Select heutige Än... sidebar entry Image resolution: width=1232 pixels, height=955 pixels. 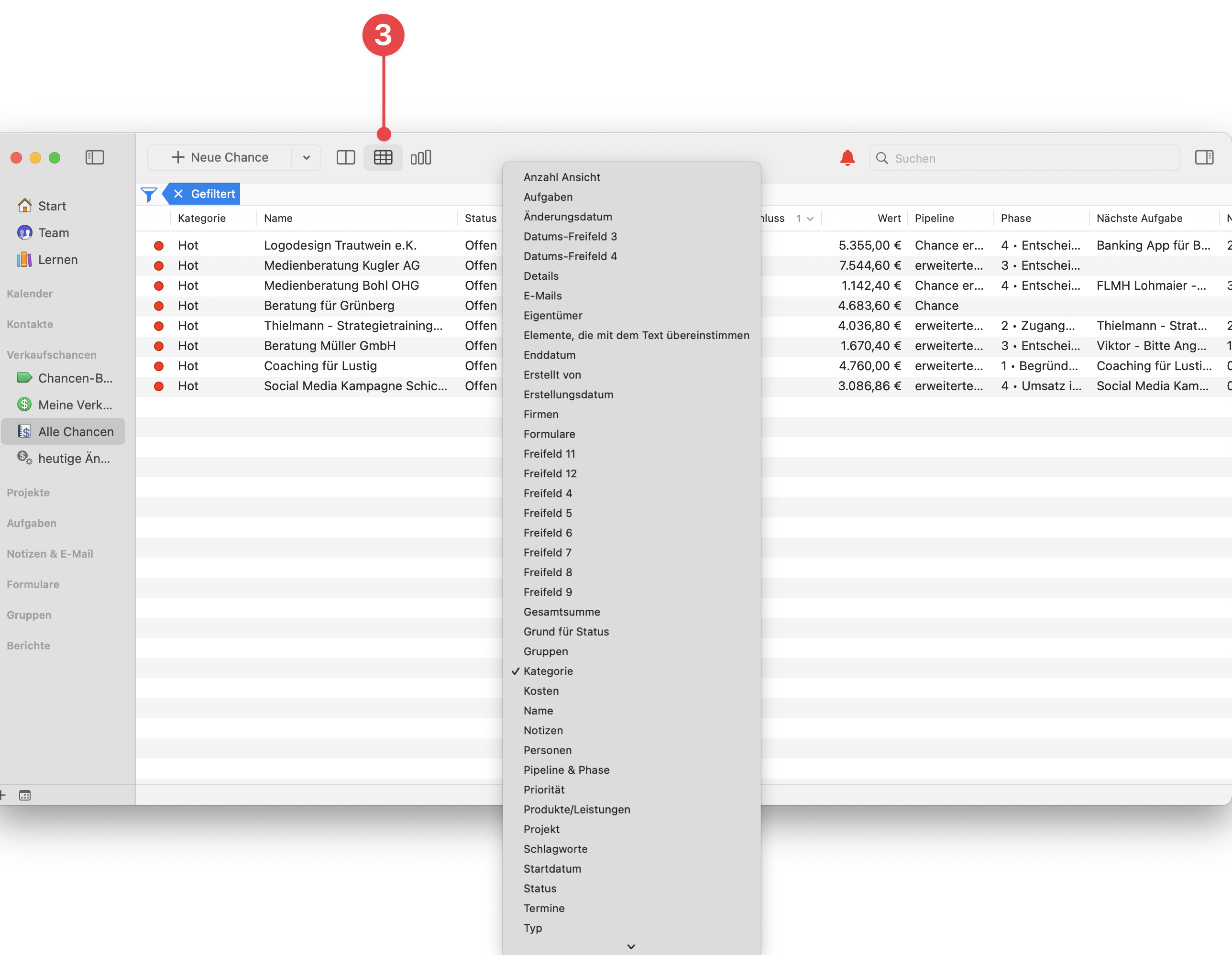pos(64,459)
